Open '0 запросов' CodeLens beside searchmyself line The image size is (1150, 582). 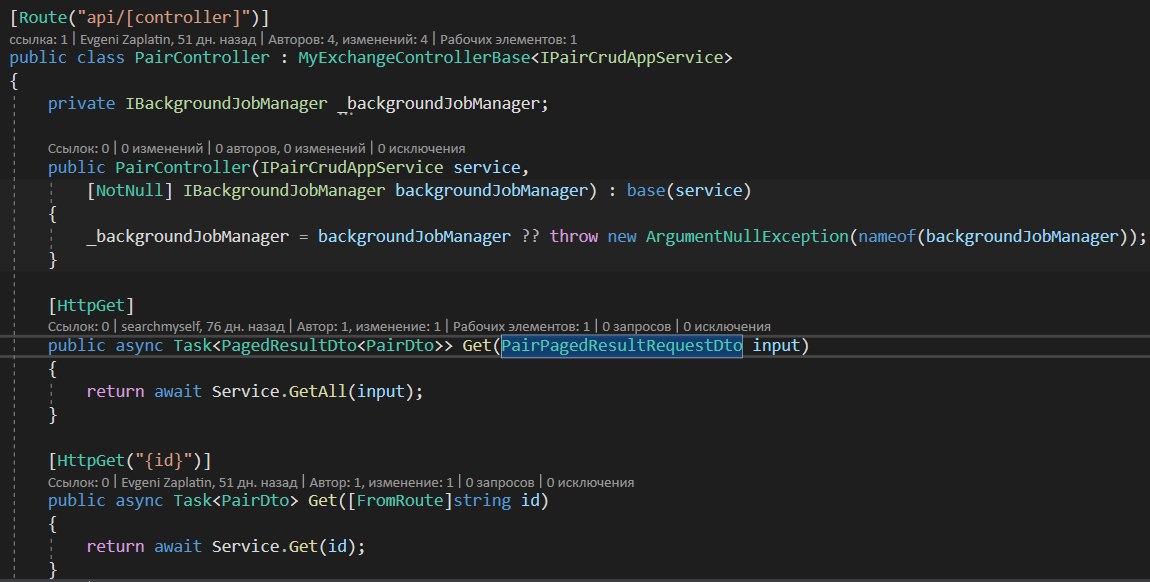[x=637, y=327]
